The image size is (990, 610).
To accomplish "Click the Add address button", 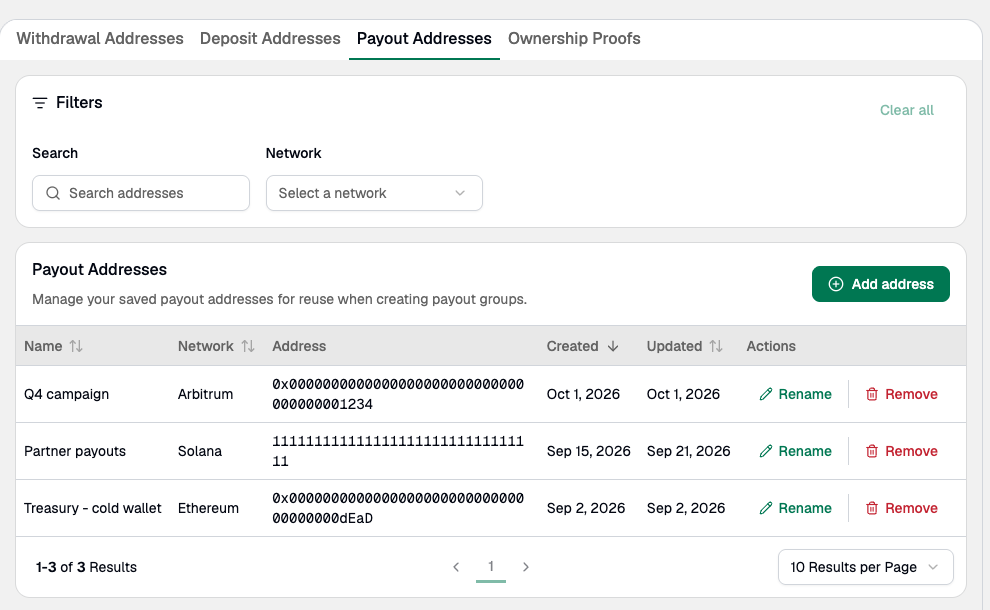I will tap(881, 284).
